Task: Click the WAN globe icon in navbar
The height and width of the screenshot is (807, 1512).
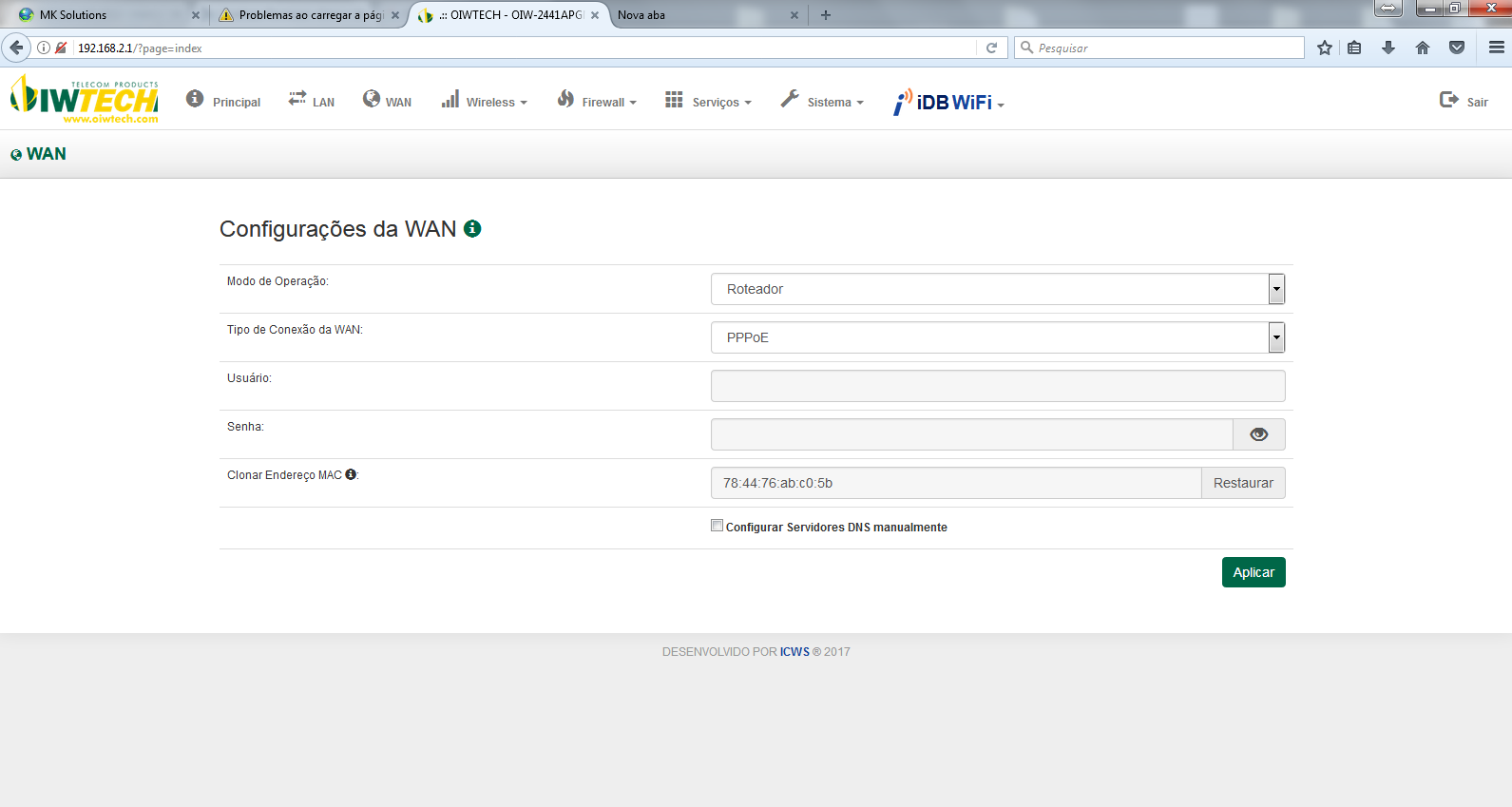Action: pyautogui.click(x=372, y=98)
